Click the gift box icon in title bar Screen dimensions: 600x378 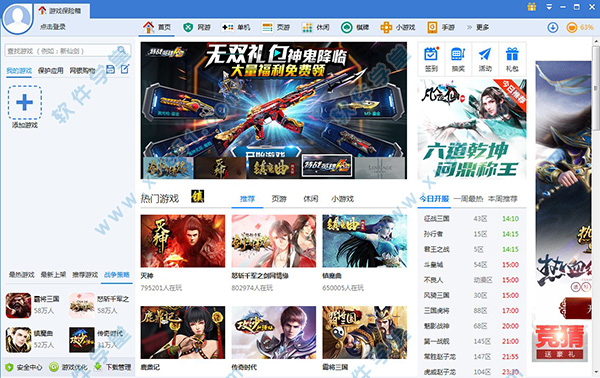pyautogui.click(x=532, y=7)
